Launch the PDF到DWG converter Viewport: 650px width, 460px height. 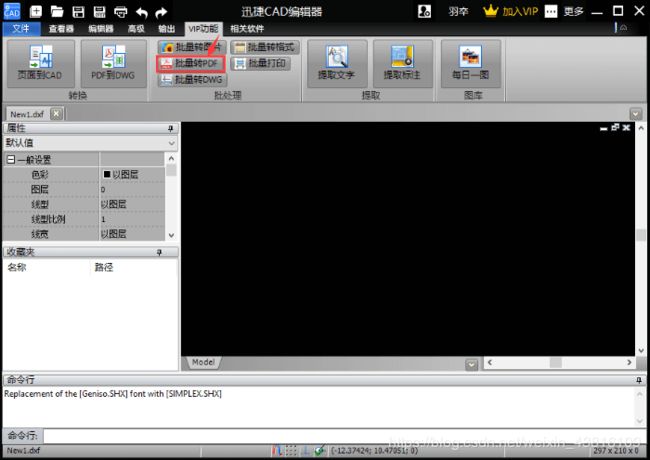click(x=114, y=63)
